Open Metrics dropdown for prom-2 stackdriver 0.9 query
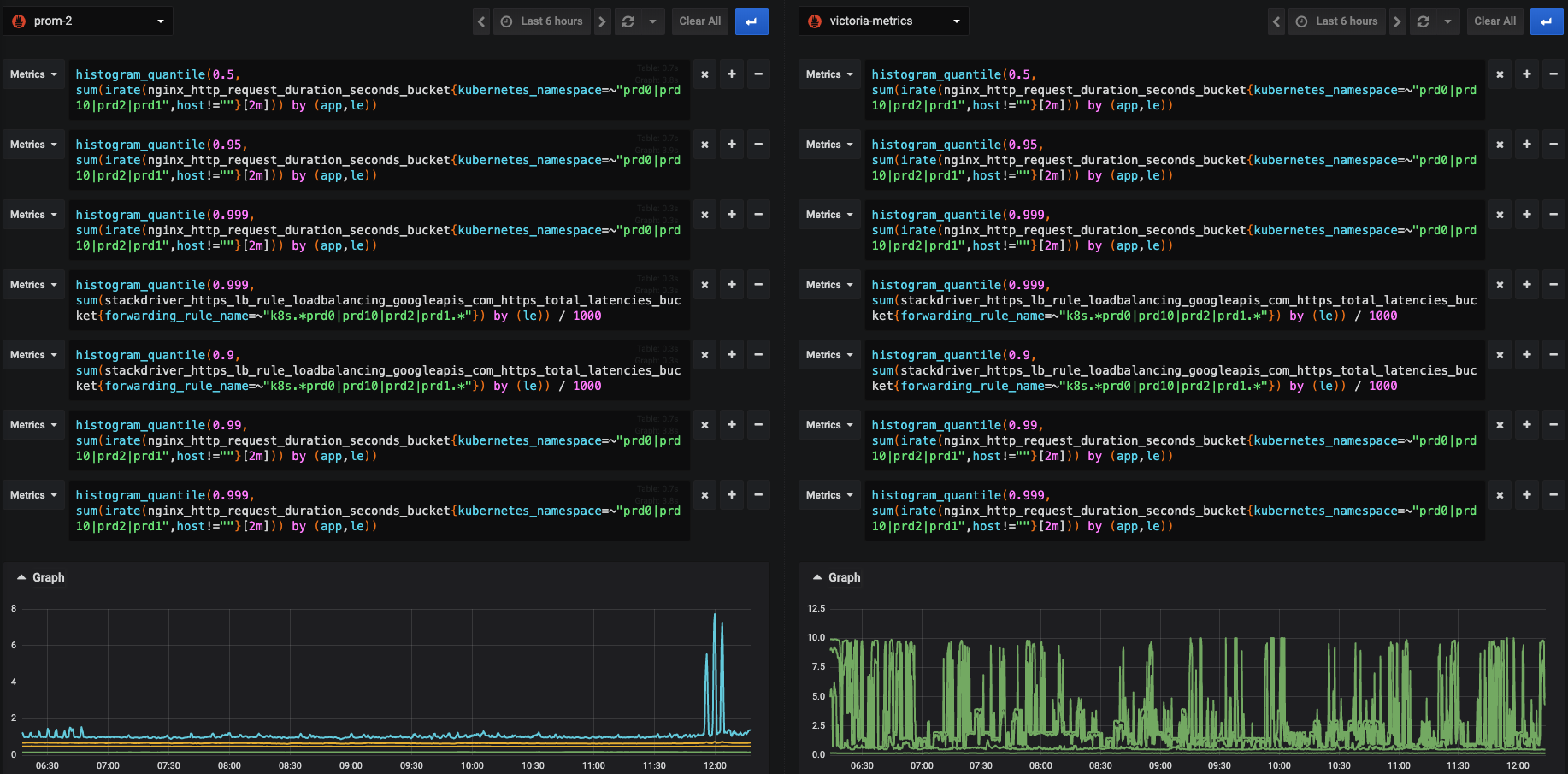 coord(34,355)
